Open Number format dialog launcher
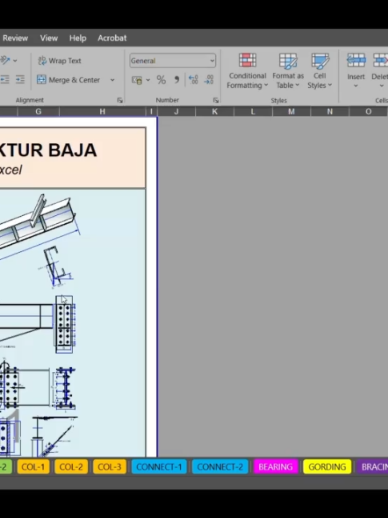Viewport: 388px width, 518px height. point(216,100)
